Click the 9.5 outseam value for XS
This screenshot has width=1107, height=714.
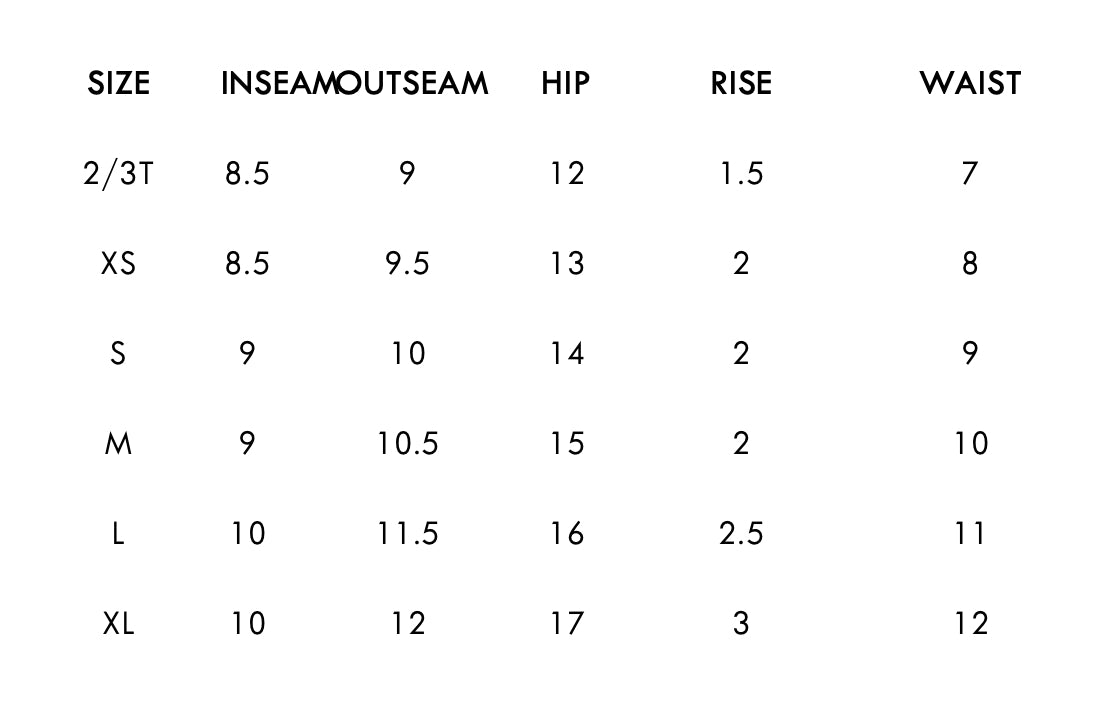click(x=407, y=264)
